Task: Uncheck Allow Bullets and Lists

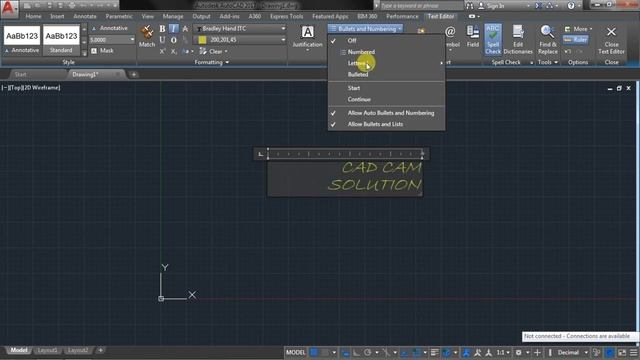Action: pos(386,124)
